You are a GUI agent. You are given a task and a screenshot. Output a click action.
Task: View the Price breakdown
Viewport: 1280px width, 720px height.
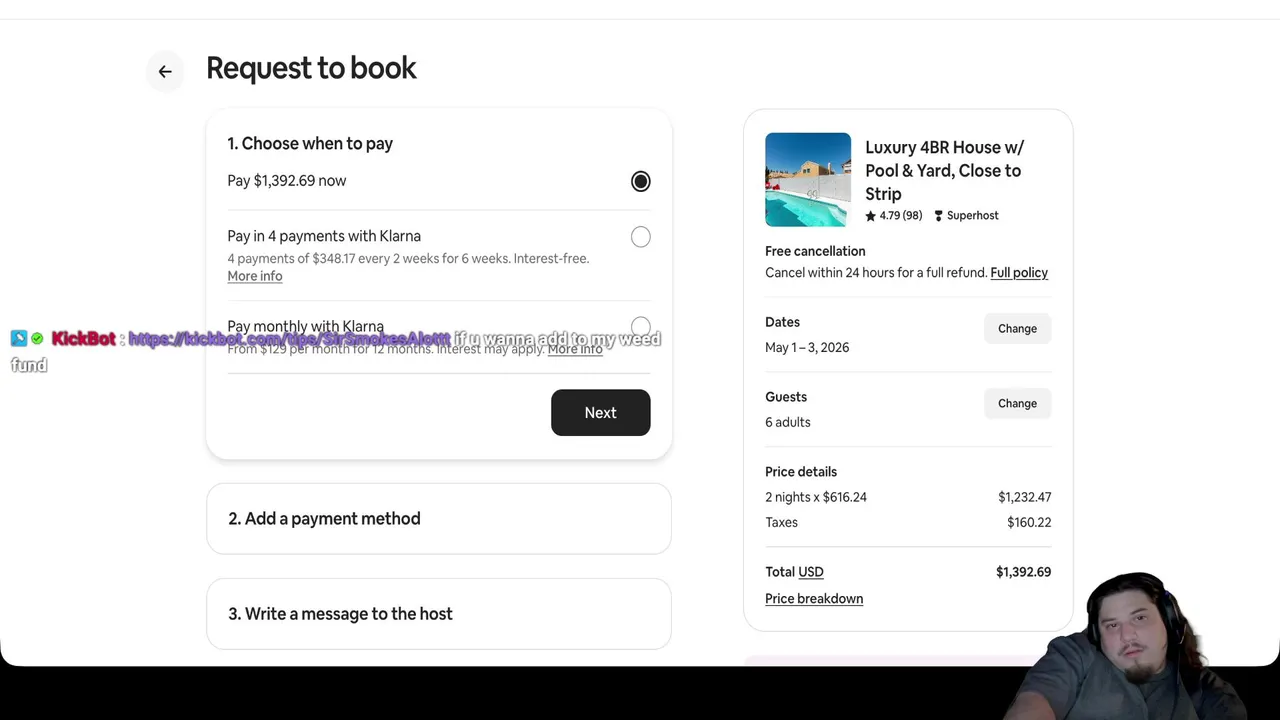814,599
